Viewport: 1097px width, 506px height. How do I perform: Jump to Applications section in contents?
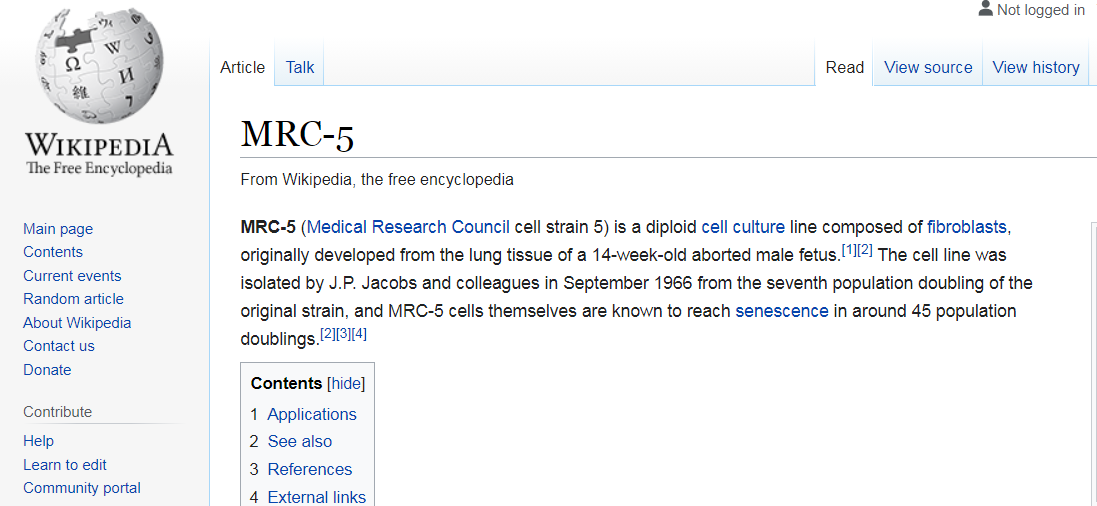tap(311, 414)
